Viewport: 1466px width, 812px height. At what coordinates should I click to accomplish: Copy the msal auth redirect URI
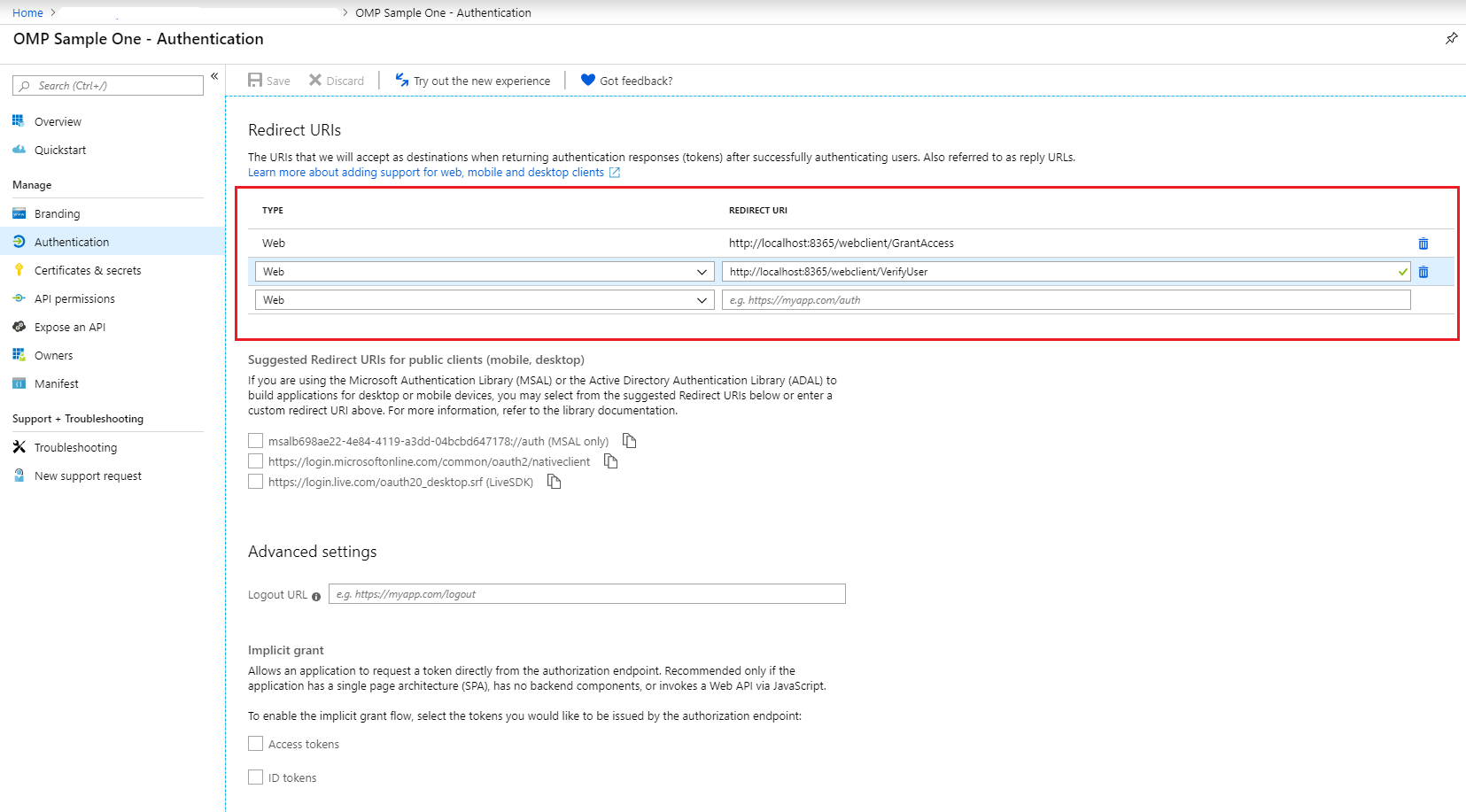click(x=630, y=441)
